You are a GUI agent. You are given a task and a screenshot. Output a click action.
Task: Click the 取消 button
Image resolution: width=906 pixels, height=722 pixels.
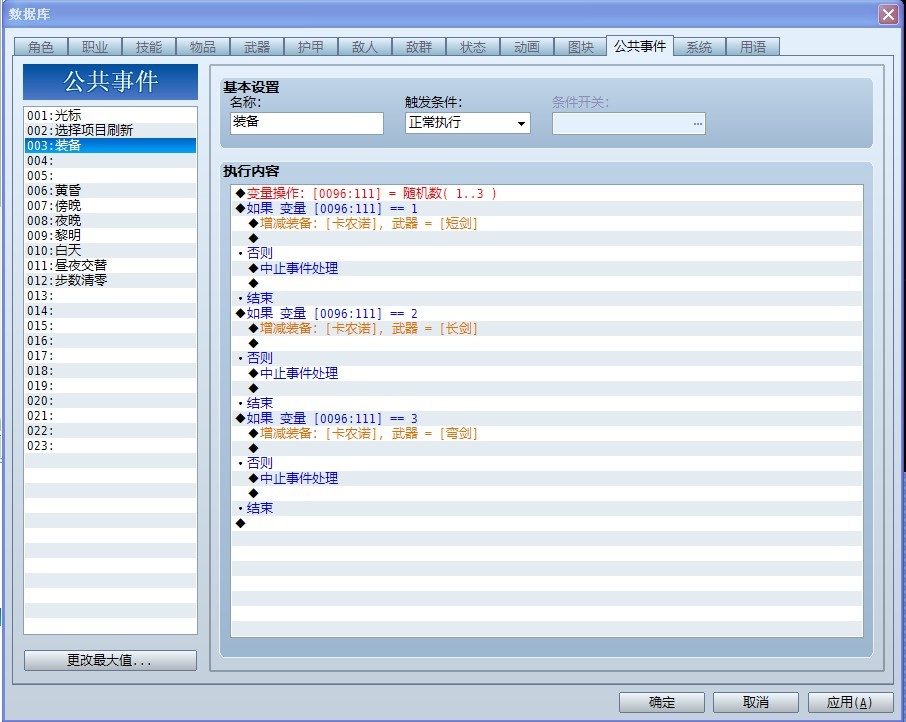tap(756, 702)
